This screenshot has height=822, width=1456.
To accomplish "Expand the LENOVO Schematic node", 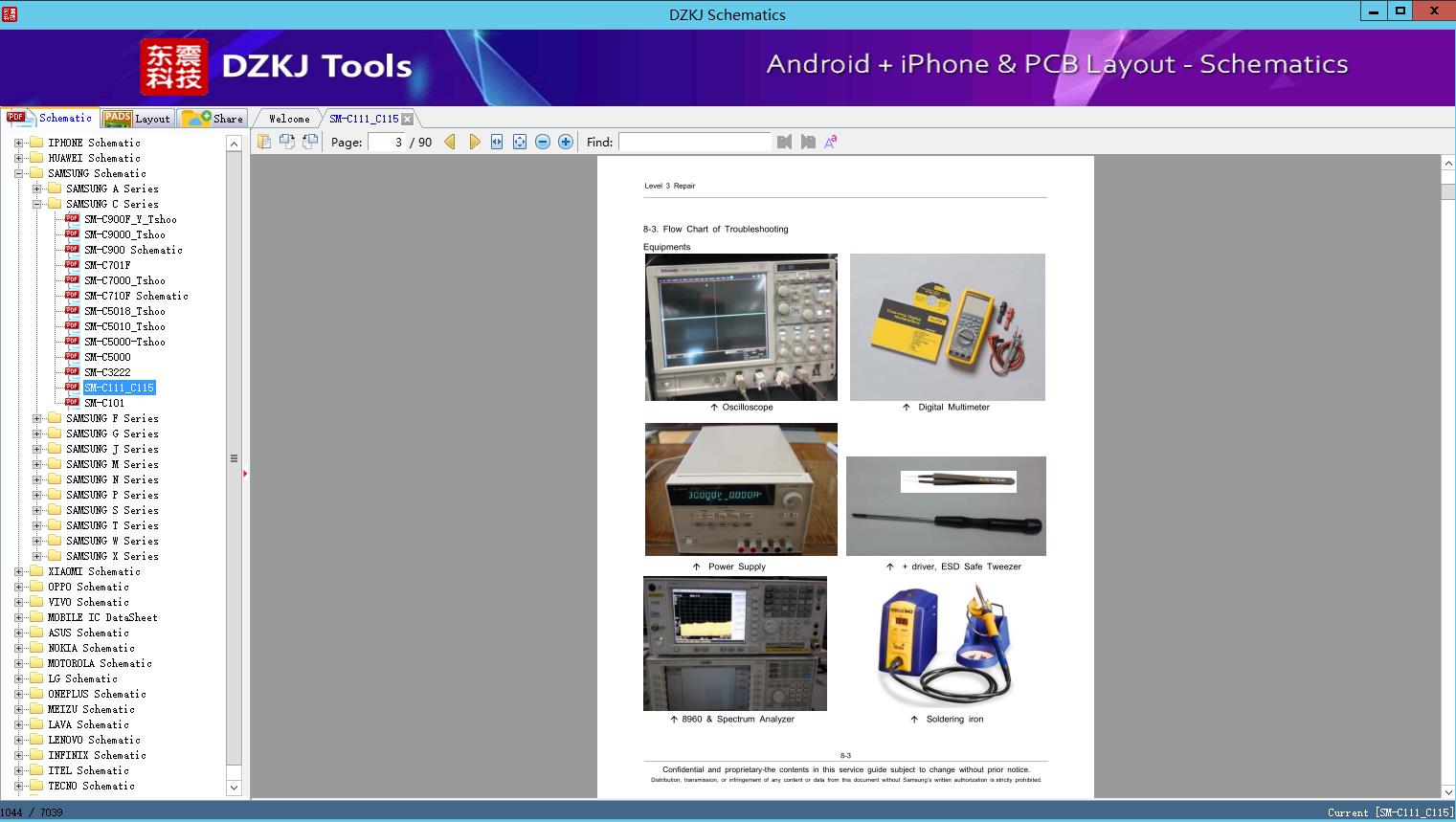I will tap(18, 740).
